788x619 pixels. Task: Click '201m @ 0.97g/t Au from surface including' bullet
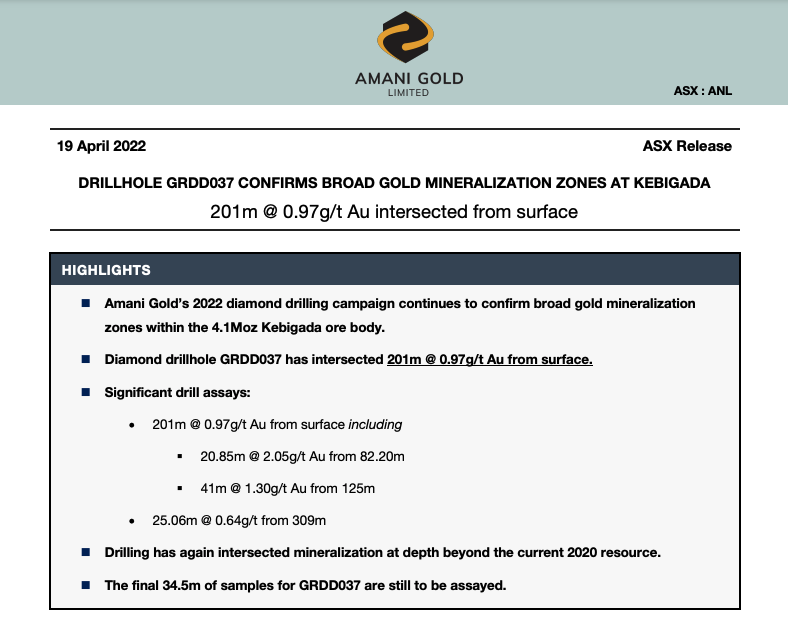(277, 425)
